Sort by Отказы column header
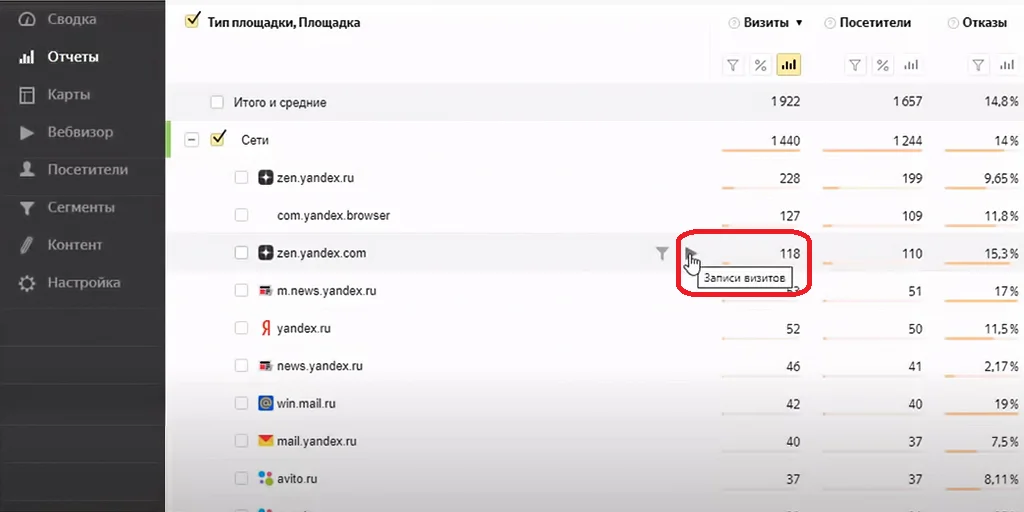Viewport: 1024px width, 512px height. 985,23
